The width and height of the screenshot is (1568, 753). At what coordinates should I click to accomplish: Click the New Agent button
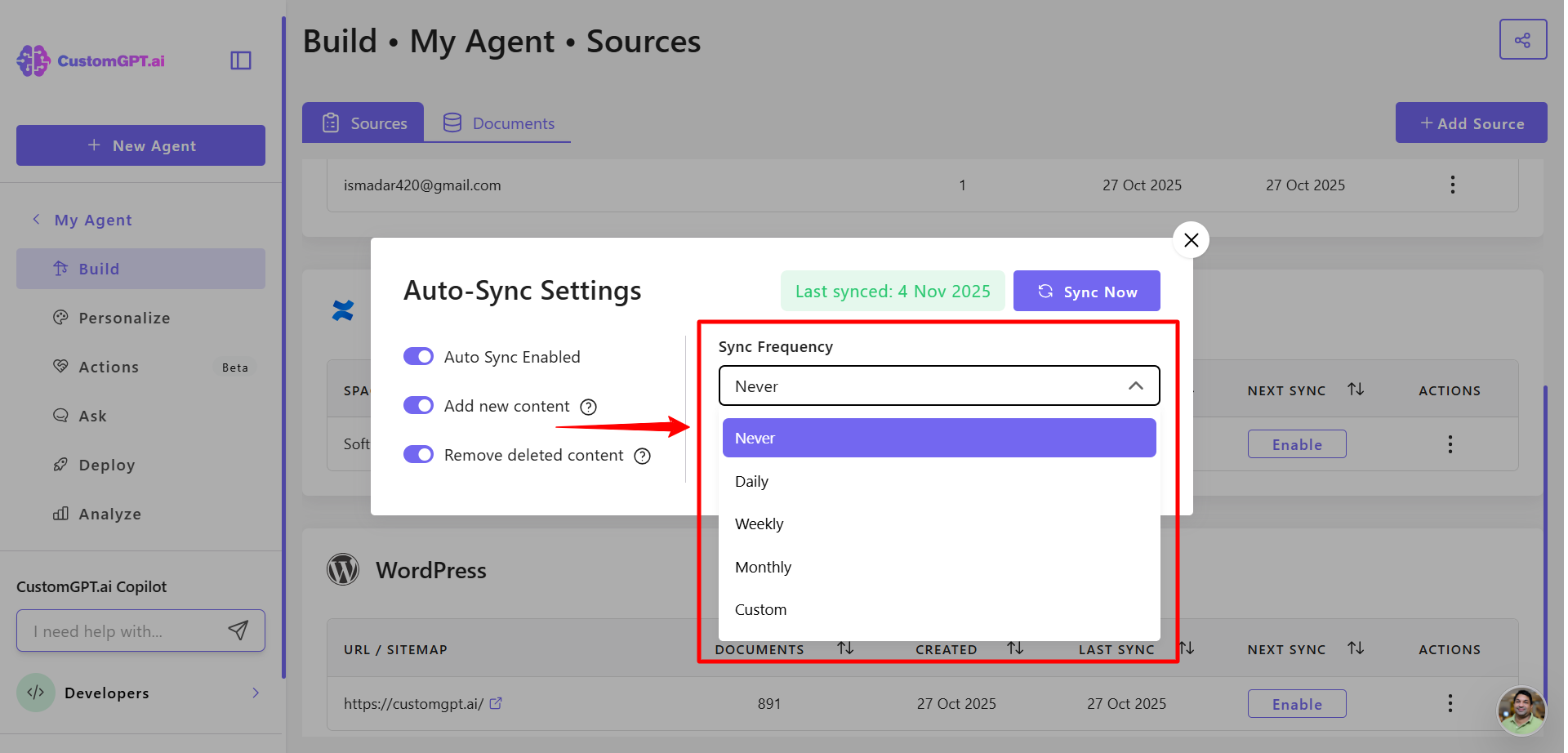click(140, 145)
